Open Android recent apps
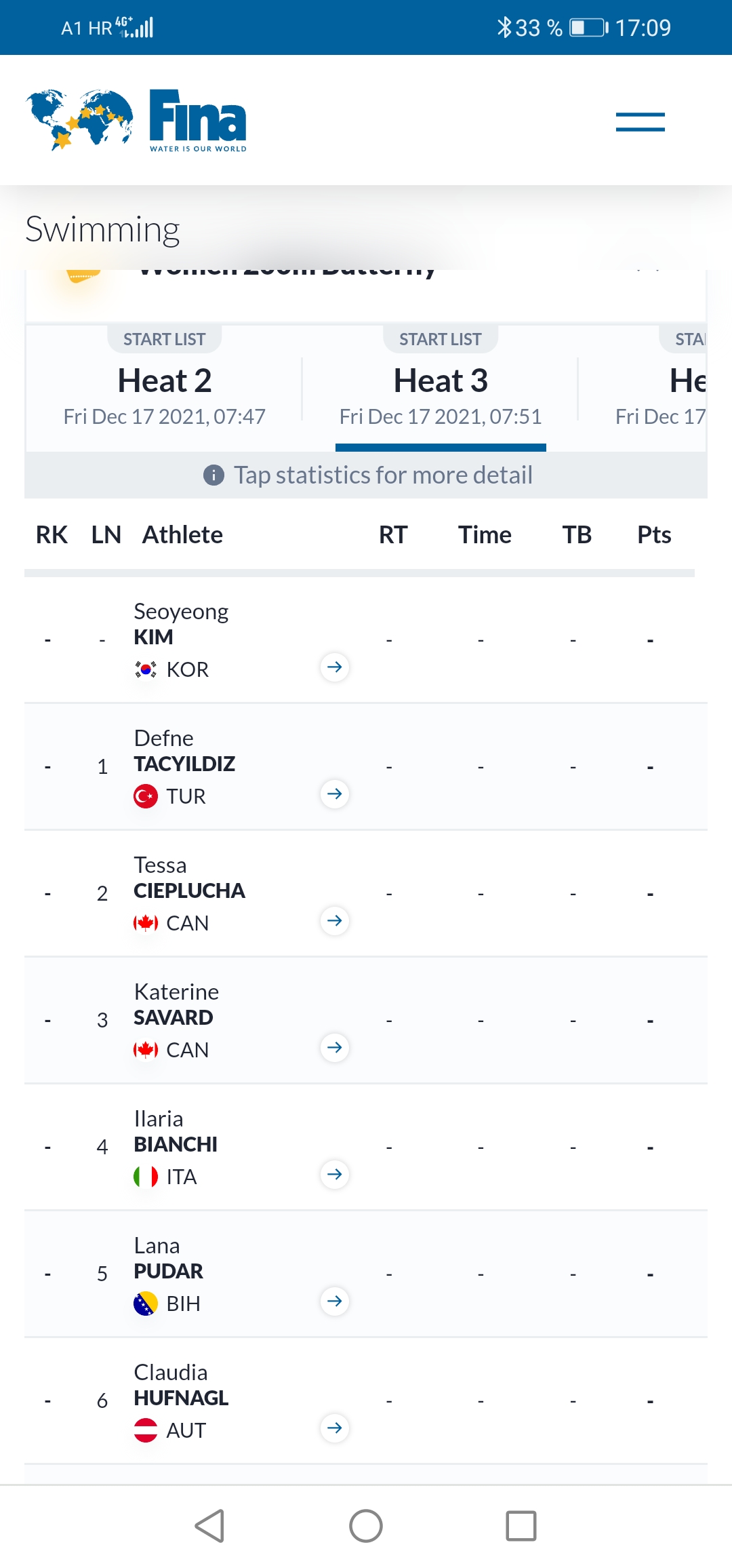Image resolution: width=732 pixels, height=1568 pixels. click(x=521, y=1527)
